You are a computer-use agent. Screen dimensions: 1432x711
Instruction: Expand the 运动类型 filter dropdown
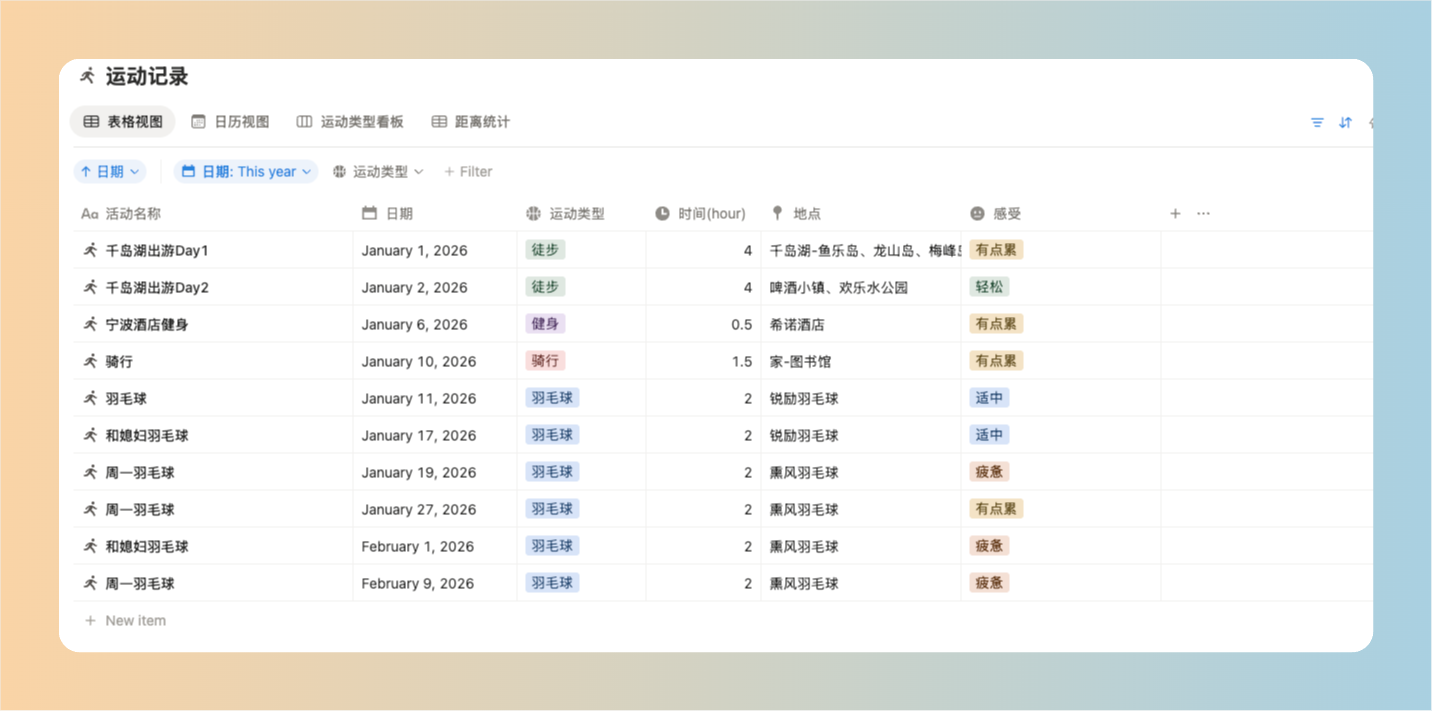click(379, 172)
